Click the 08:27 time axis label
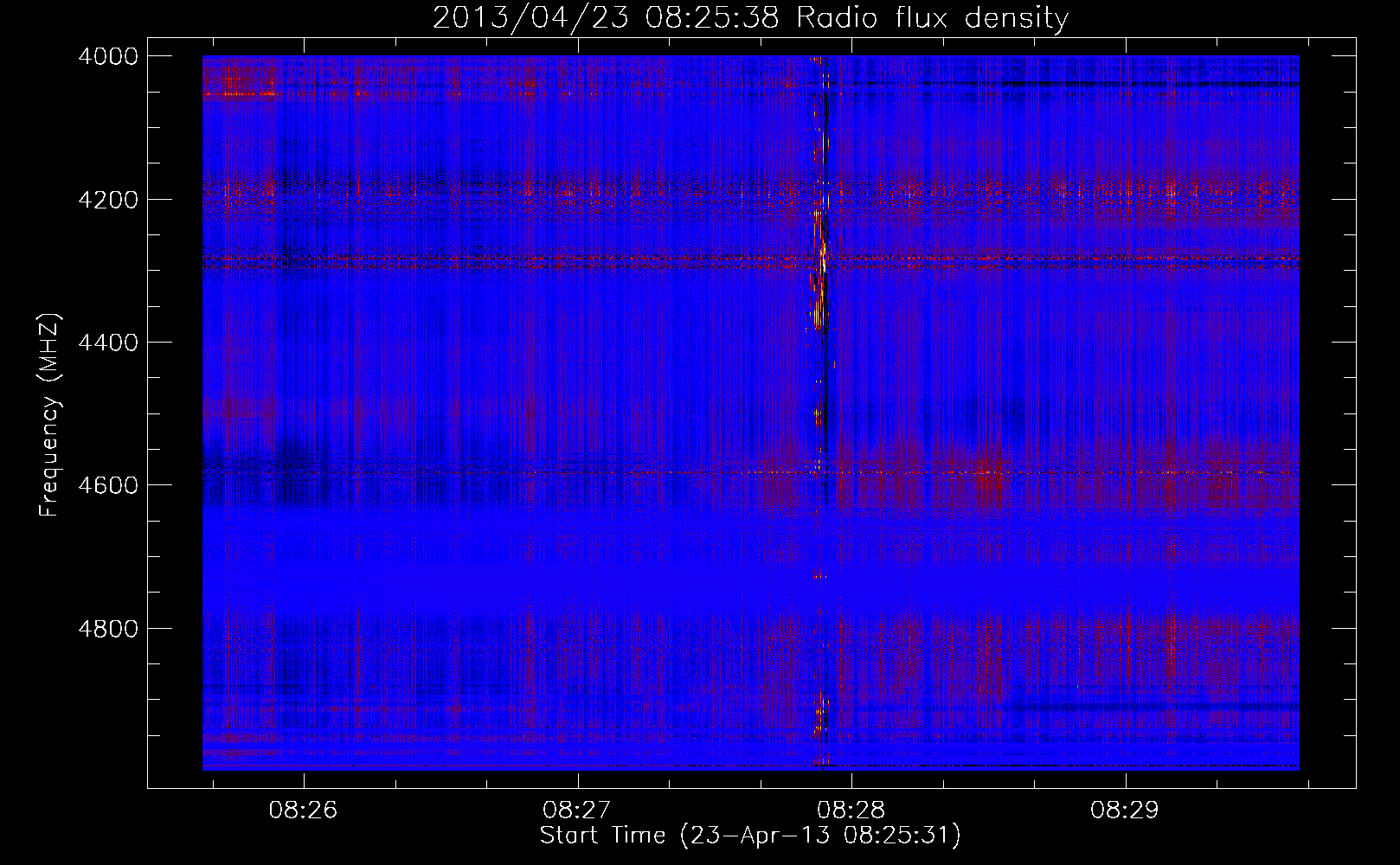This screenshot has height=865, width=1400. pos(577,811)
